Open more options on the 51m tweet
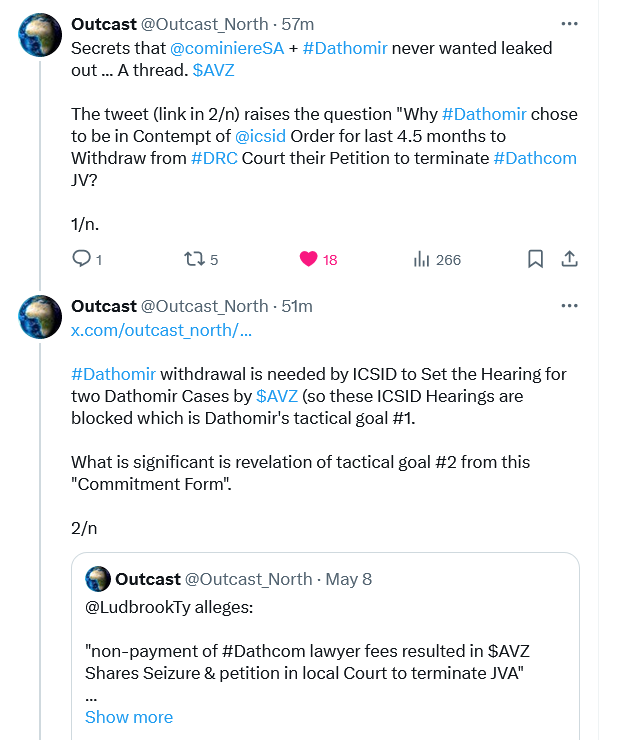Image resolution: width=618 pixels, height=740 pixels. tap(569, 306)
